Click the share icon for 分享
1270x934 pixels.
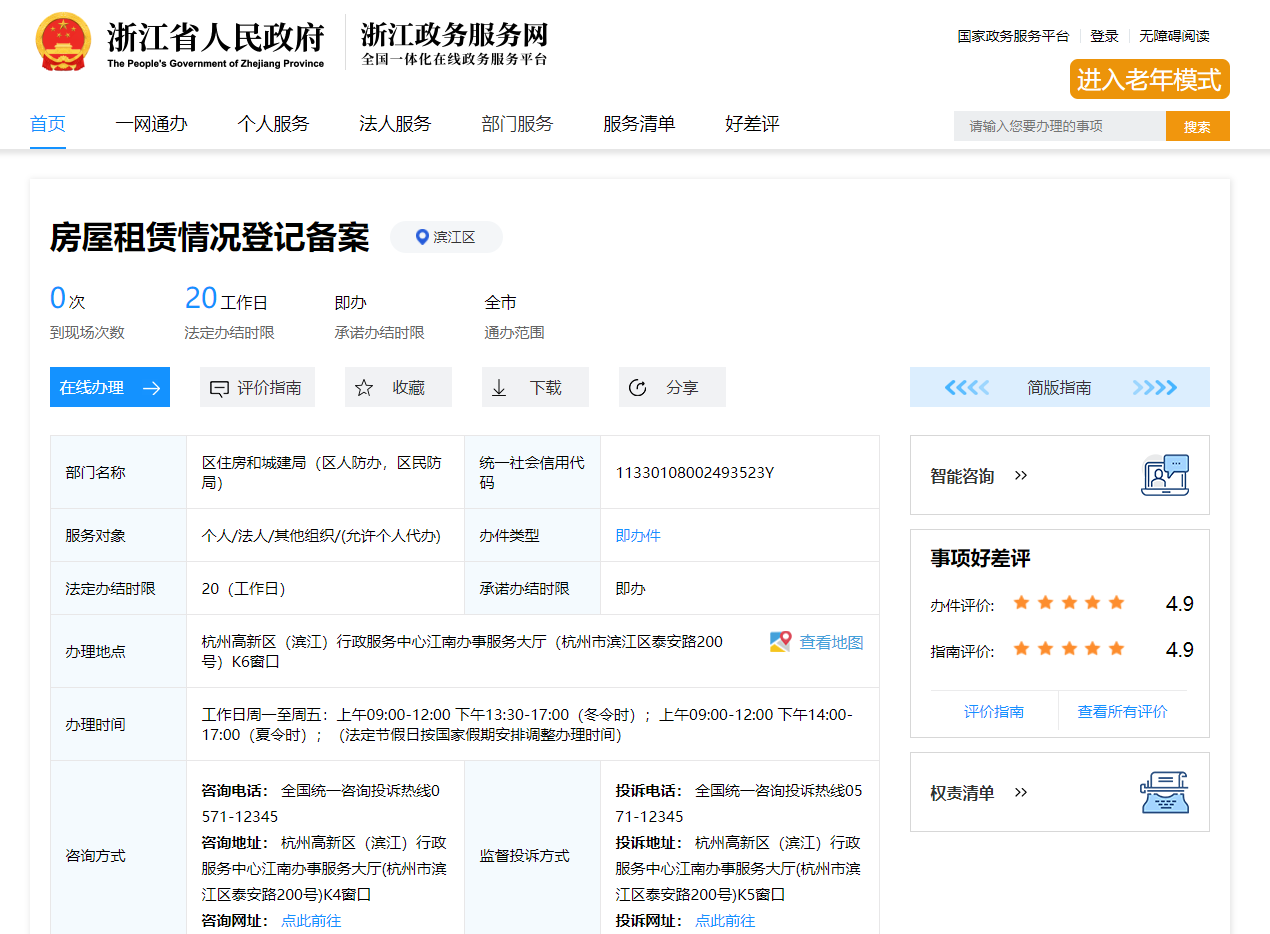[x=637, y=388]
